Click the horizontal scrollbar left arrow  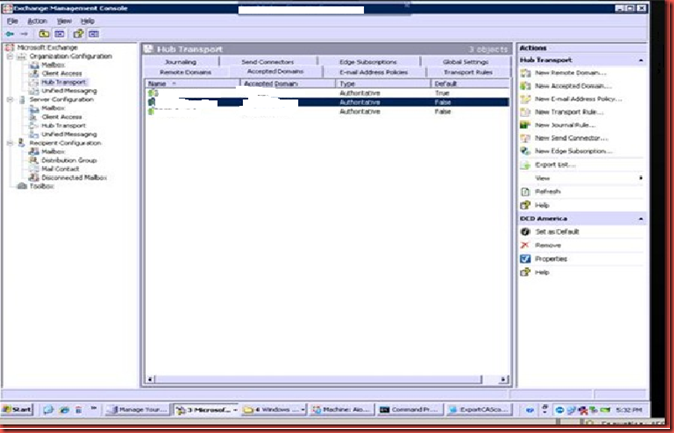pyautogui.click(x=150, y=379)
